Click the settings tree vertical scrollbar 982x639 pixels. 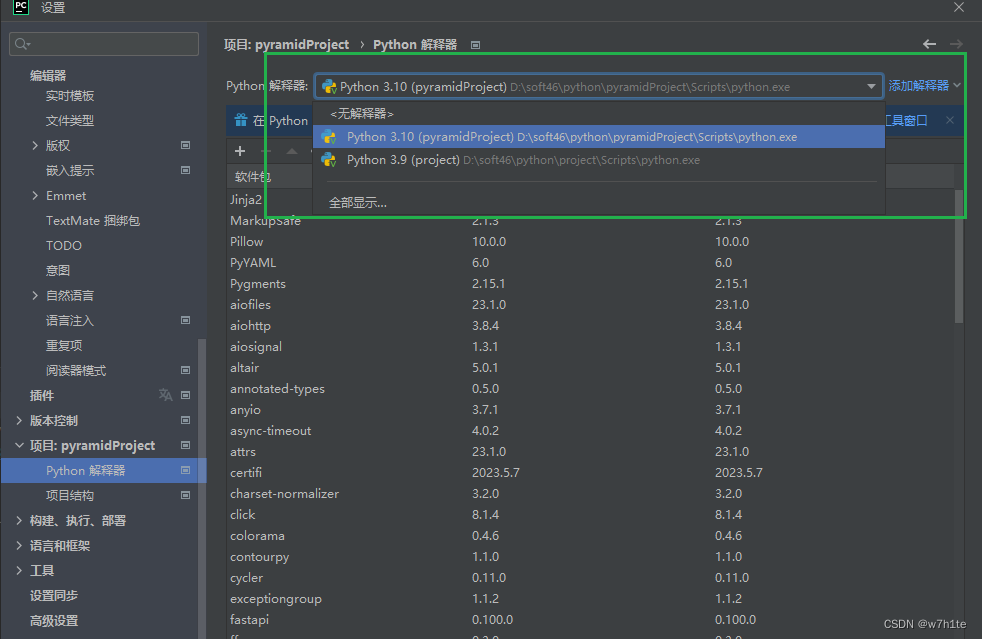coord(202,489)
